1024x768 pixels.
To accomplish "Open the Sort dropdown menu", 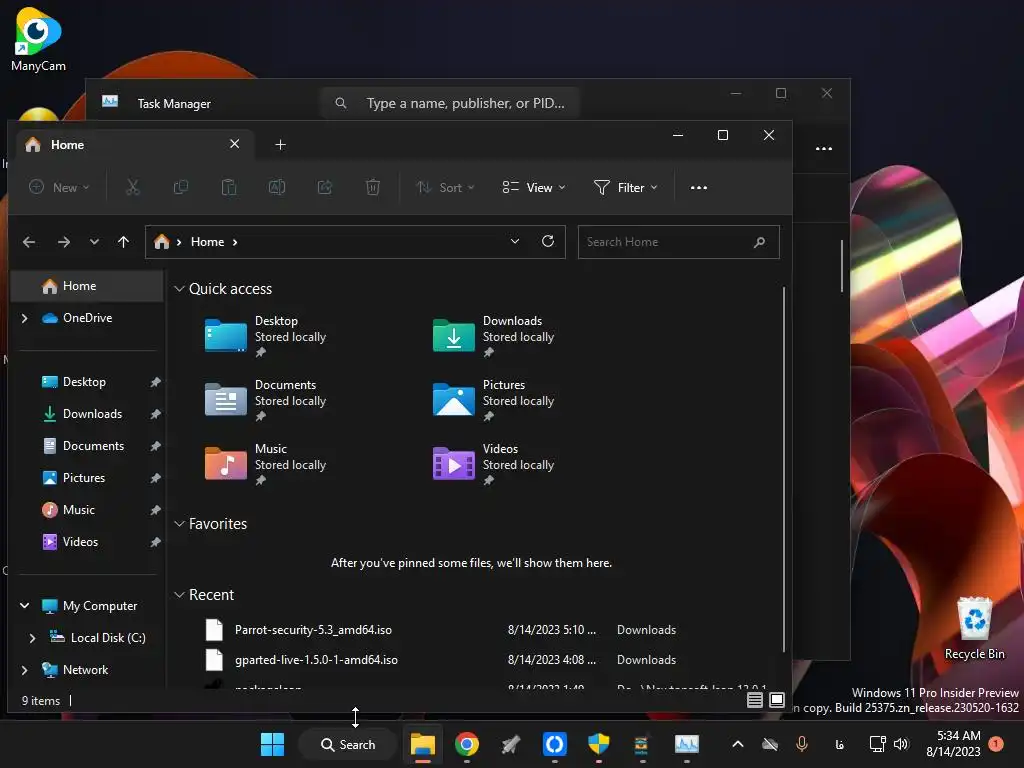I will pos(445,187).
